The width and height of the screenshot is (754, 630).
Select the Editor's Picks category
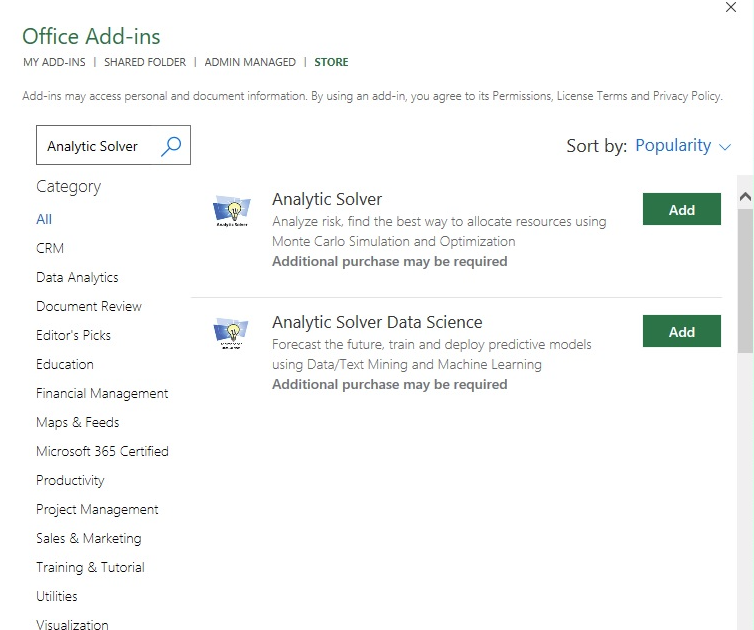coord(73,335)
